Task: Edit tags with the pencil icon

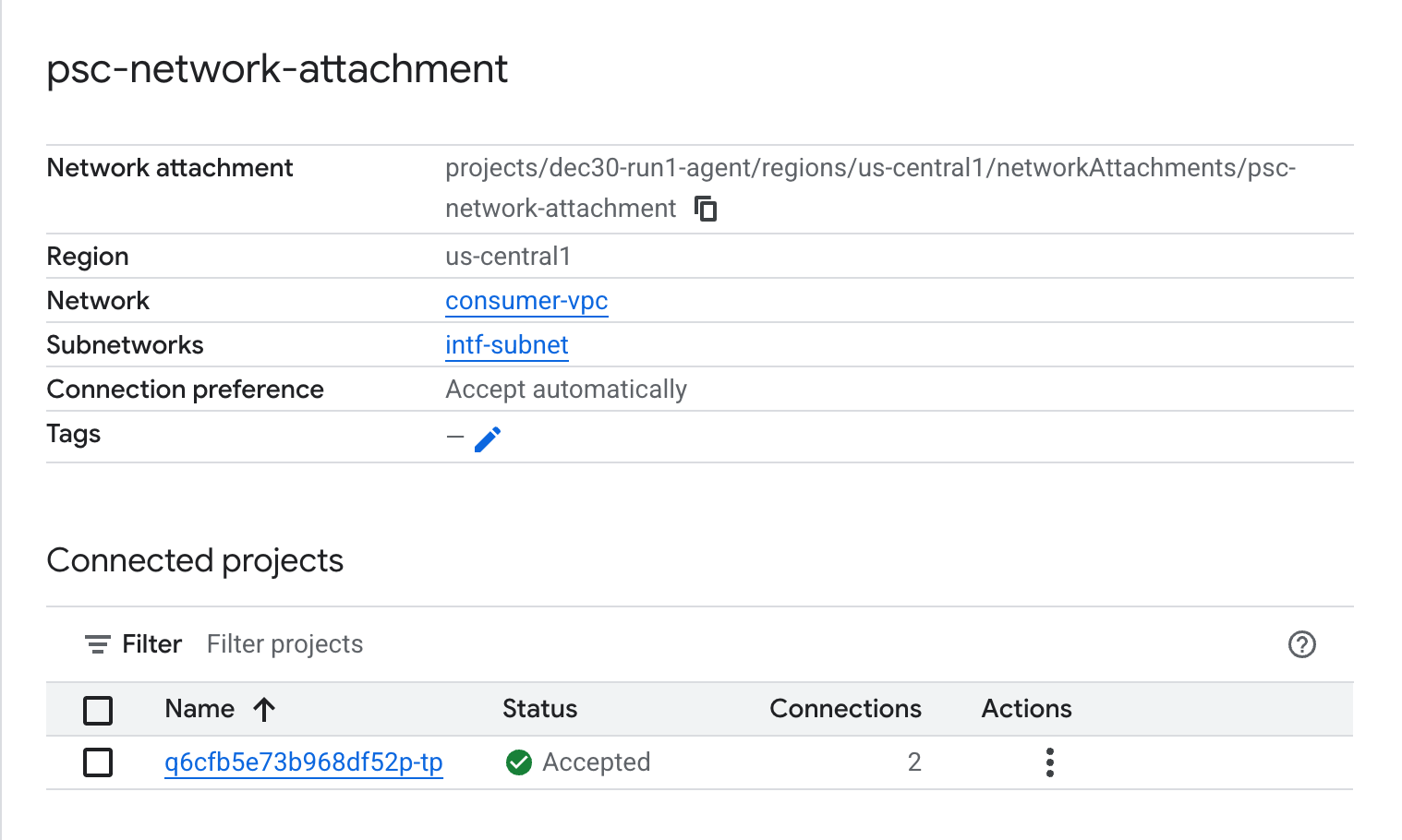Action: pos(488,438)
